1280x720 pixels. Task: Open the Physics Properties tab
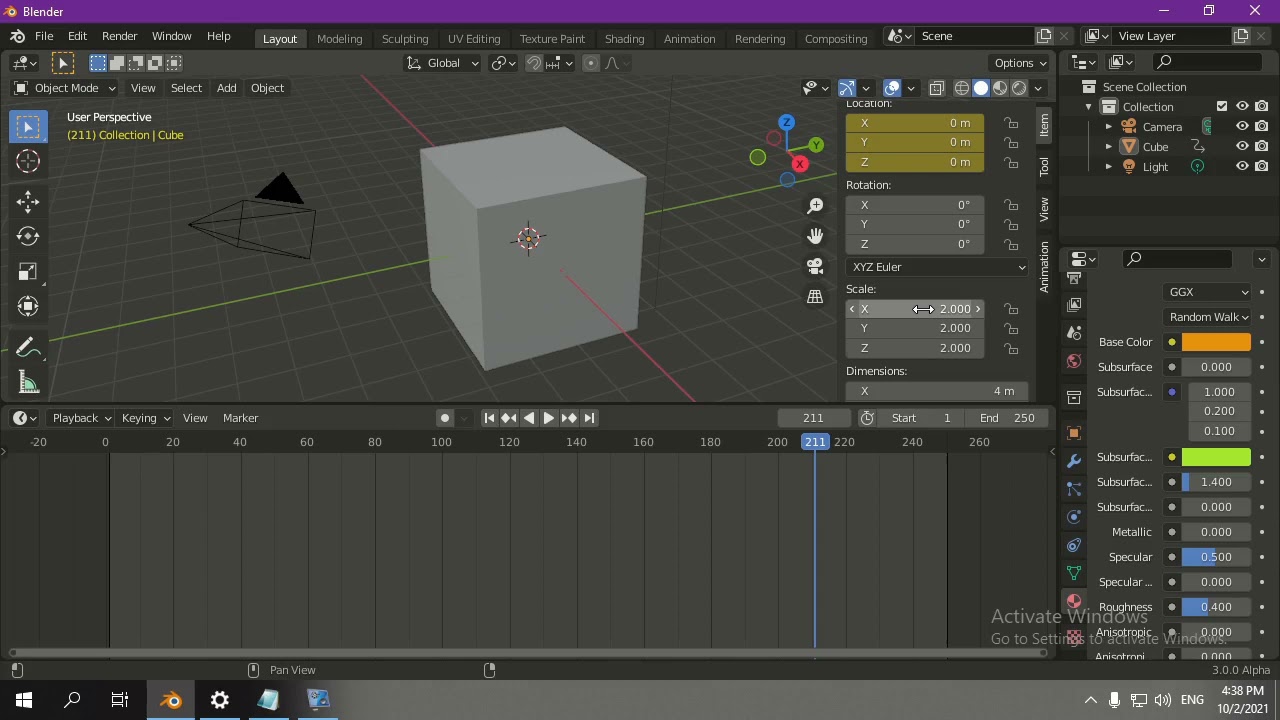pos(1073,518)
